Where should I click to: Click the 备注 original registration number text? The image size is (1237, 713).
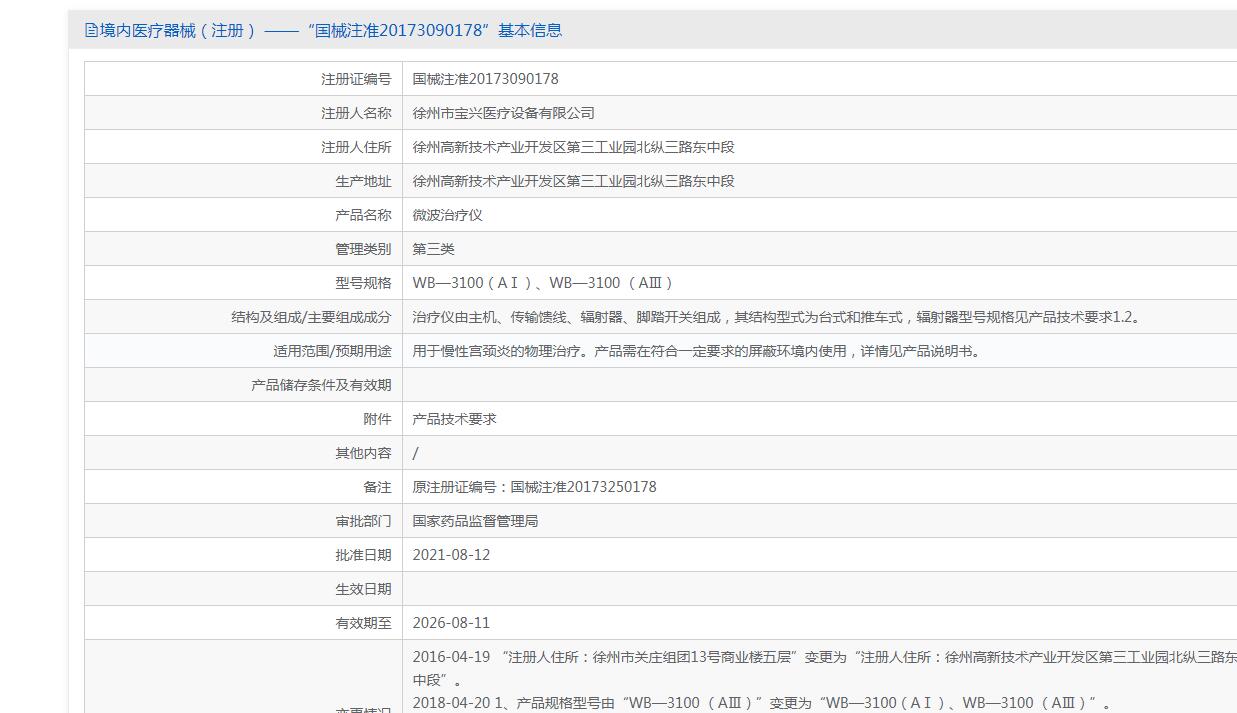(535, 487)
